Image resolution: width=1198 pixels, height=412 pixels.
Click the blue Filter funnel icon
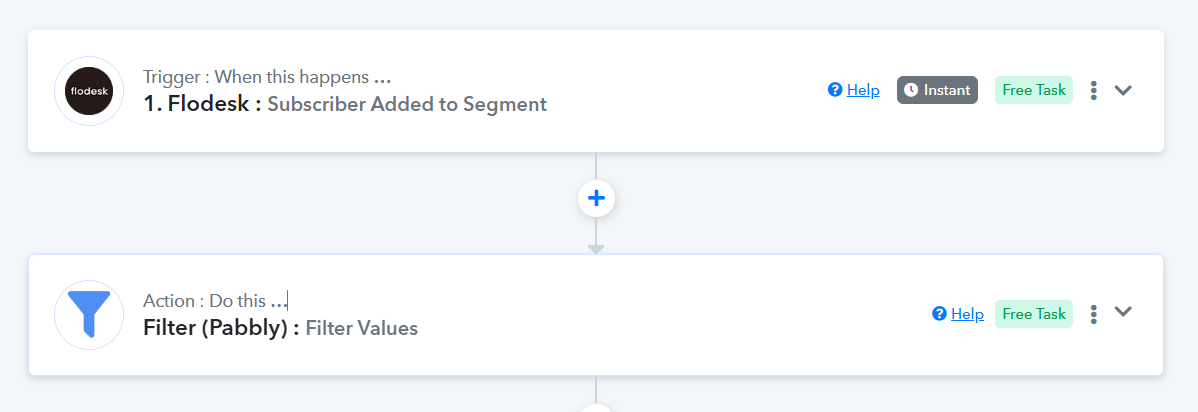89,314
